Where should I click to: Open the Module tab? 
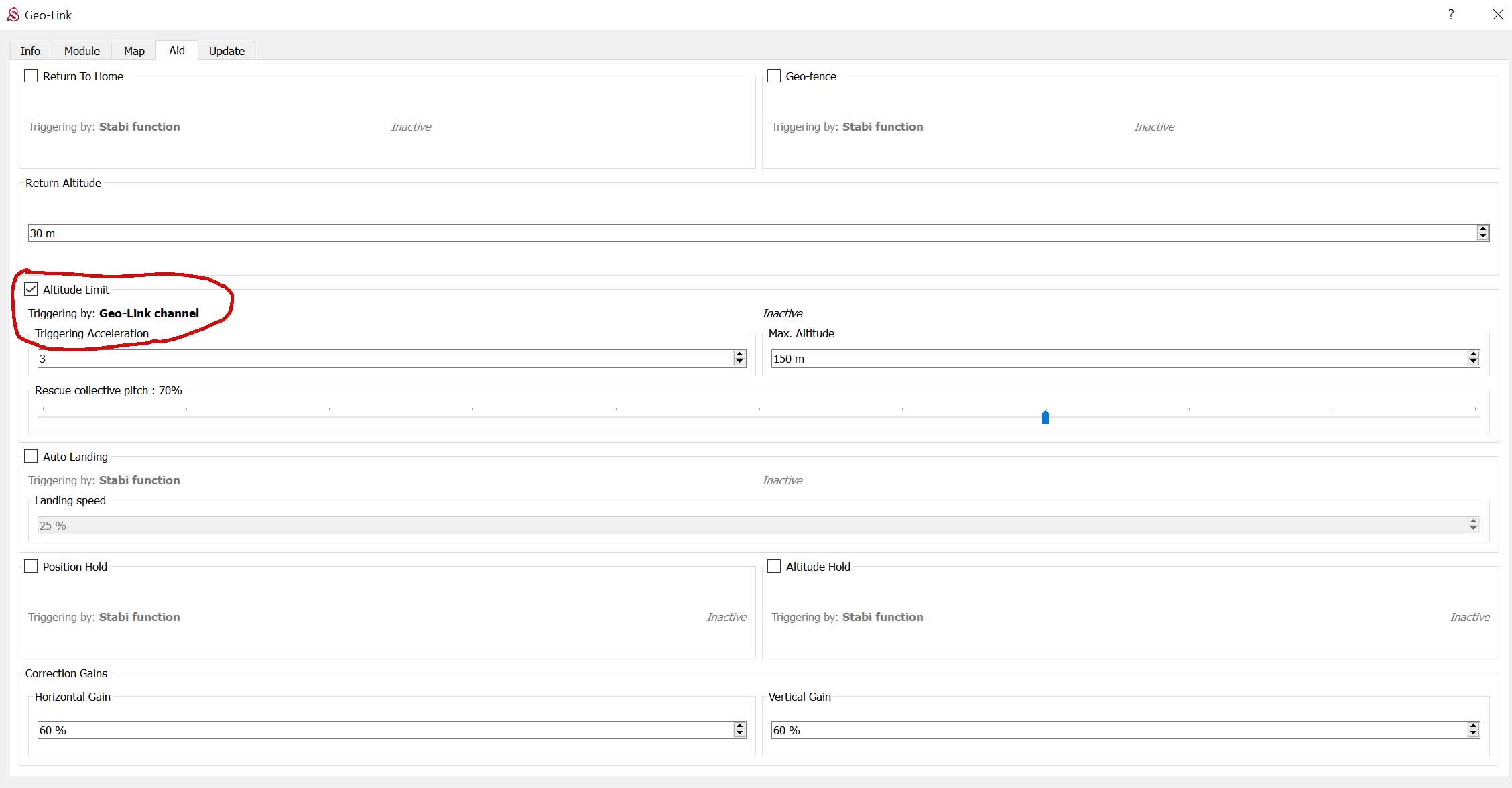(x=82, y=51)
